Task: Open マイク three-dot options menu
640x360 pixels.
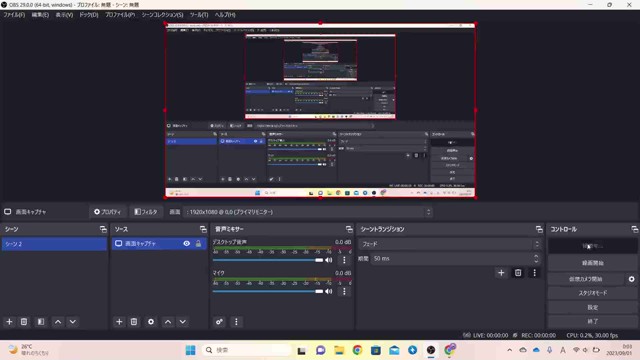Action: point(344,291)
